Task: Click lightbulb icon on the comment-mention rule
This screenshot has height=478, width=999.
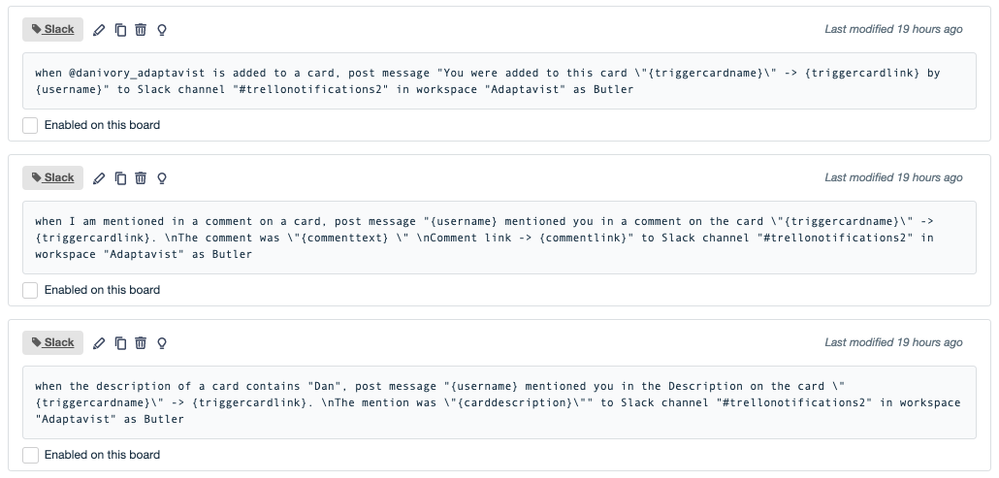Action: [x=162, y=178]
